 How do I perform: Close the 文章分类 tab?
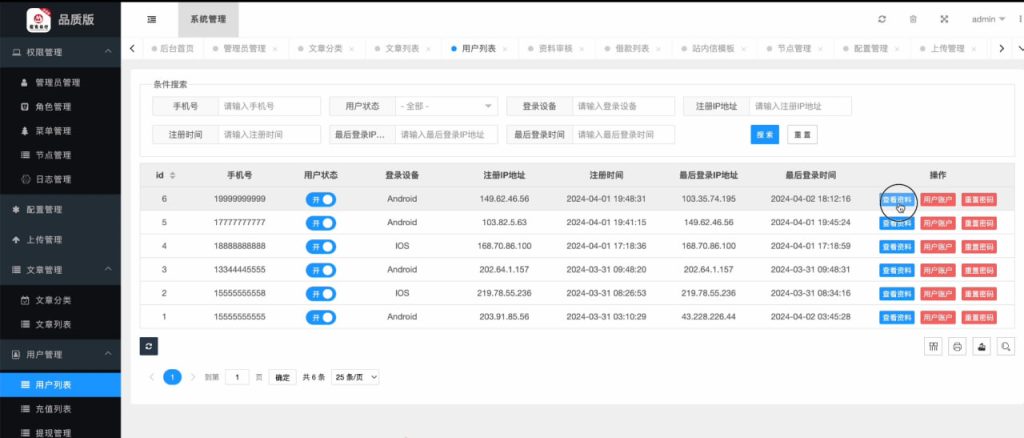[351, 49]
